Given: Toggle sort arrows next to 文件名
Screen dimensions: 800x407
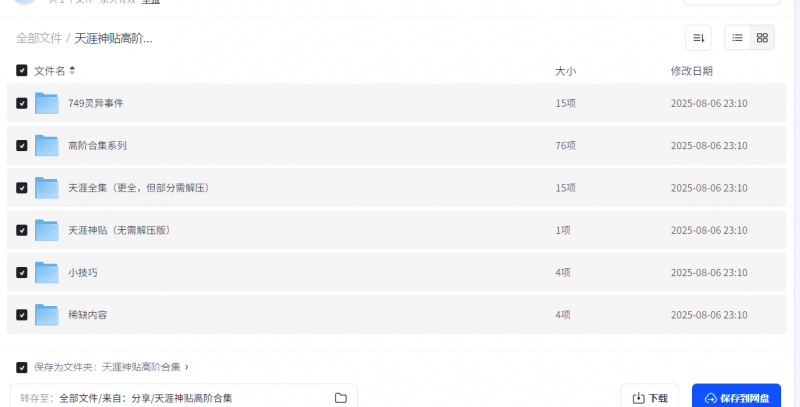Looking at the screenshot, I should [72, 70].
